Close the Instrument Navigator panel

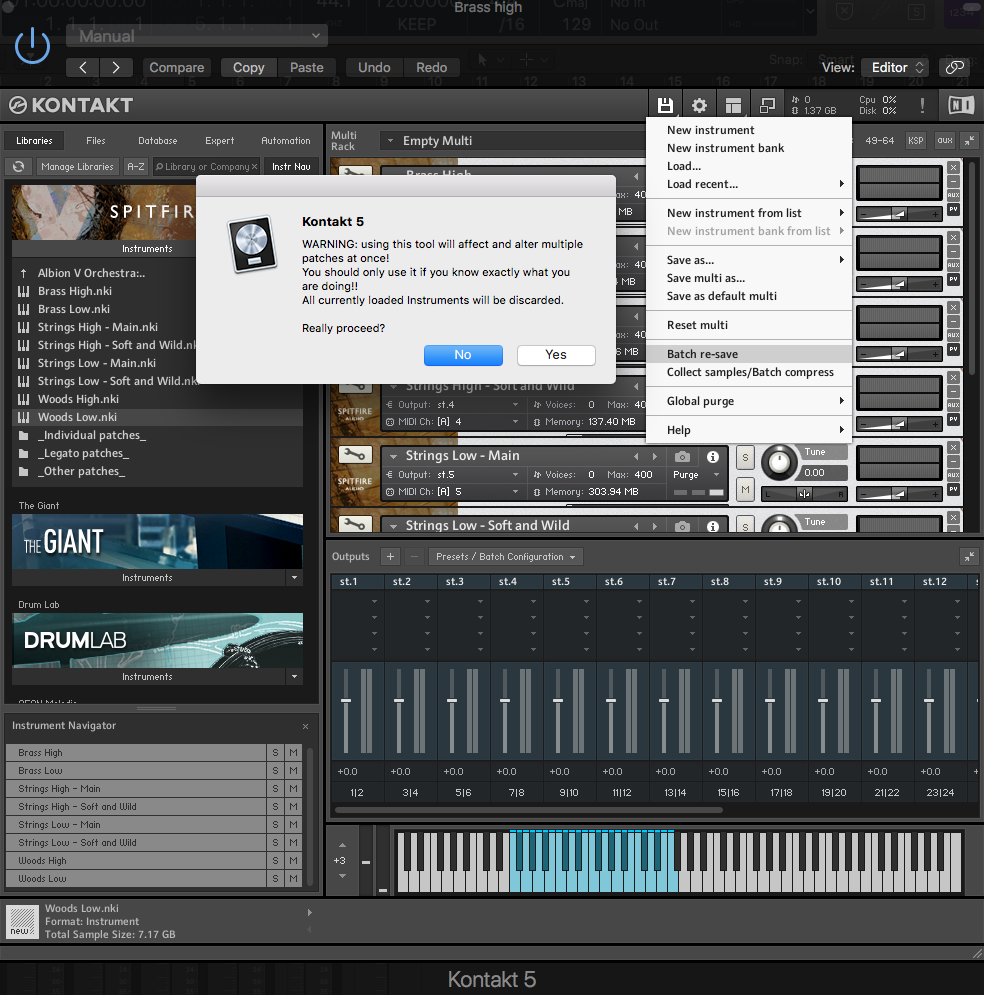pyautogui.click(x=305, y=726)
